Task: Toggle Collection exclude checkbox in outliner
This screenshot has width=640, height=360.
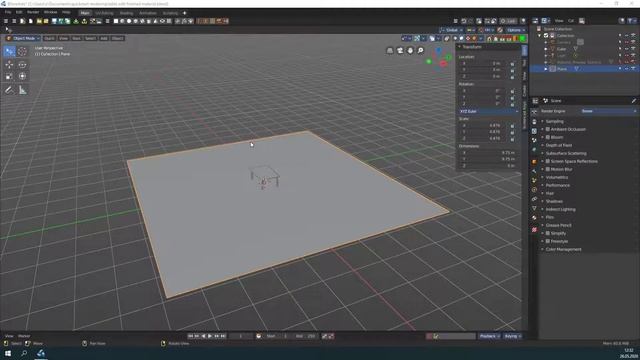Action: coord(546,36)
